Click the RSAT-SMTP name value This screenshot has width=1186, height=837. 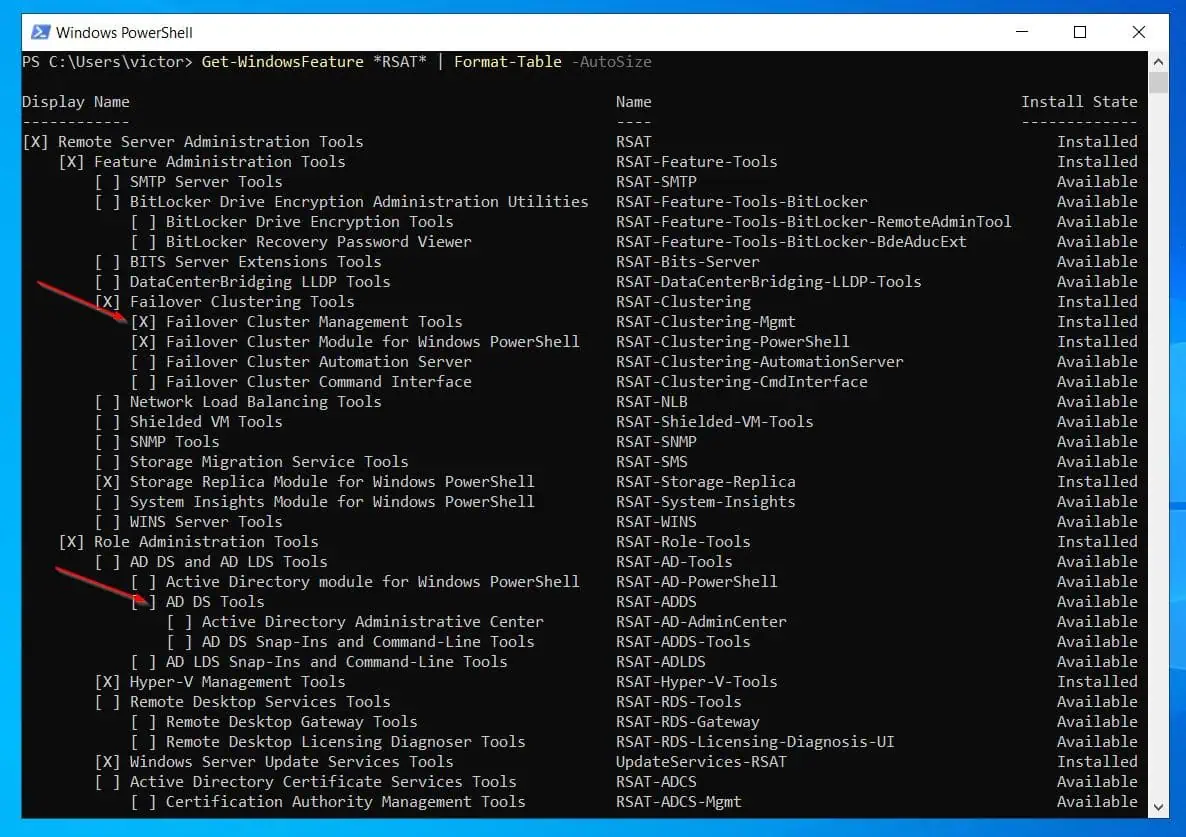coord(656,181)
